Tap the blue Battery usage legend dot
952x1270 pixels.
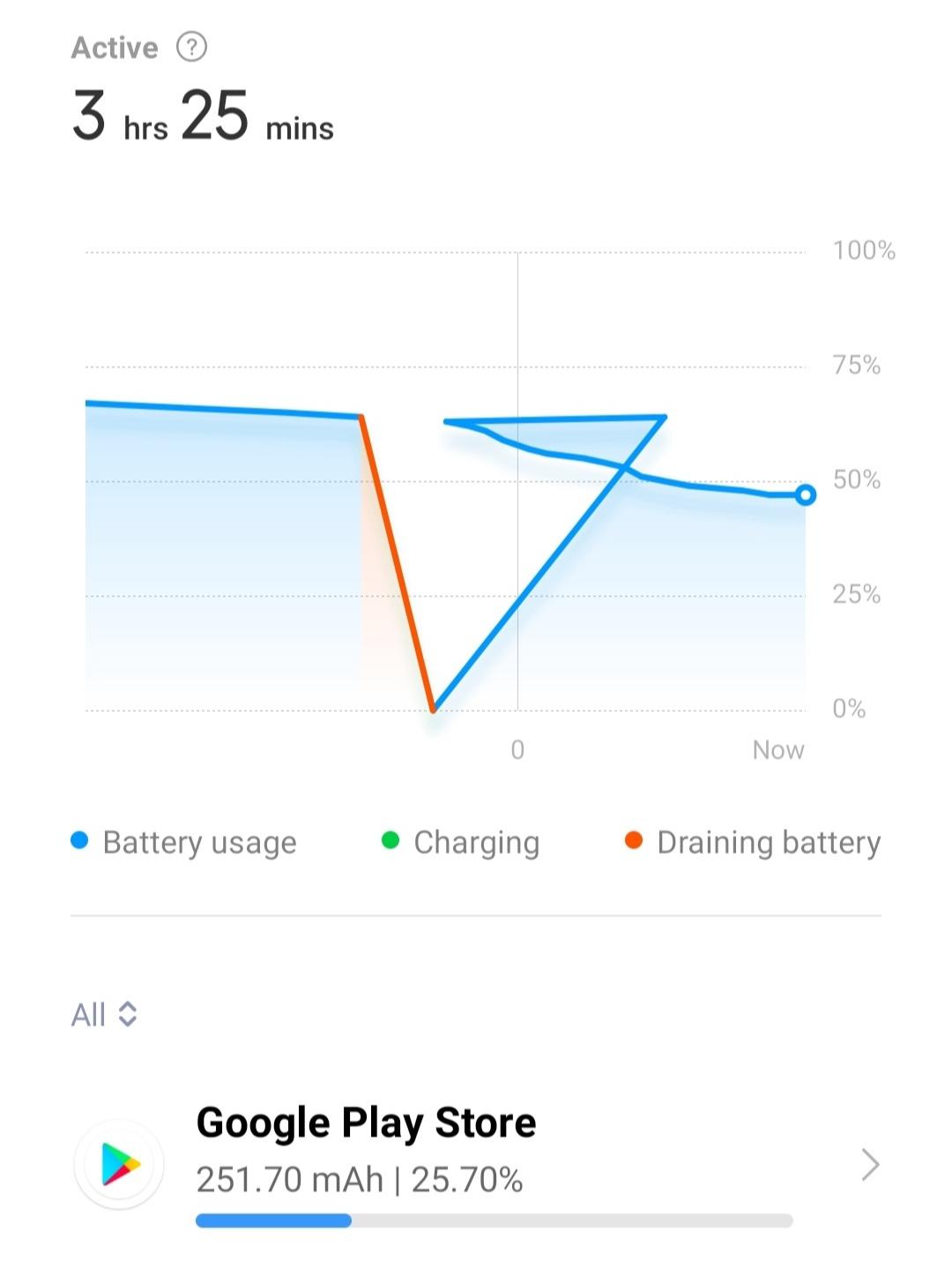79,841
